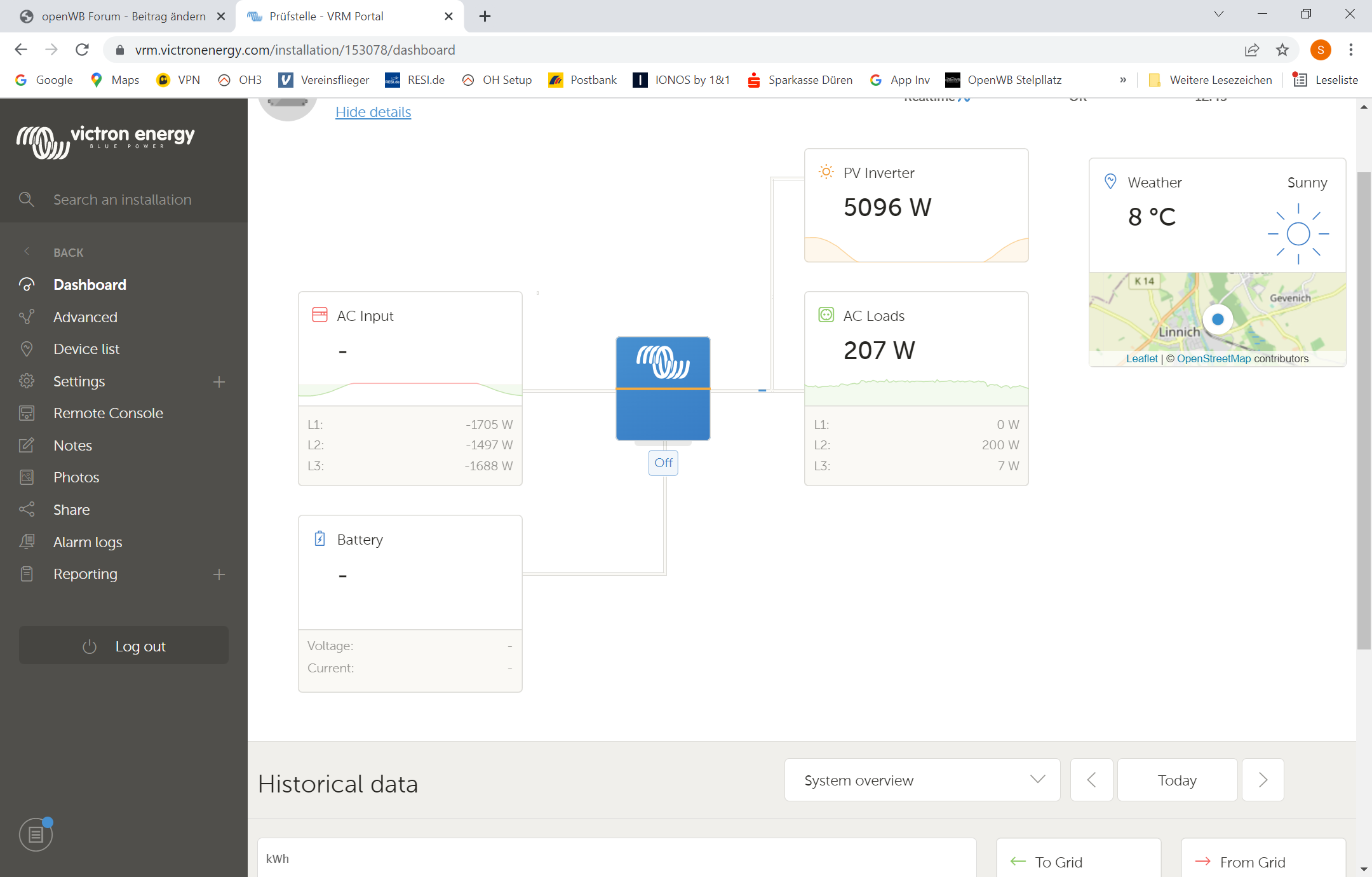Open Alarm logs in sidebar
This screenshot has width=1372, height=877.
pos(88,542)
